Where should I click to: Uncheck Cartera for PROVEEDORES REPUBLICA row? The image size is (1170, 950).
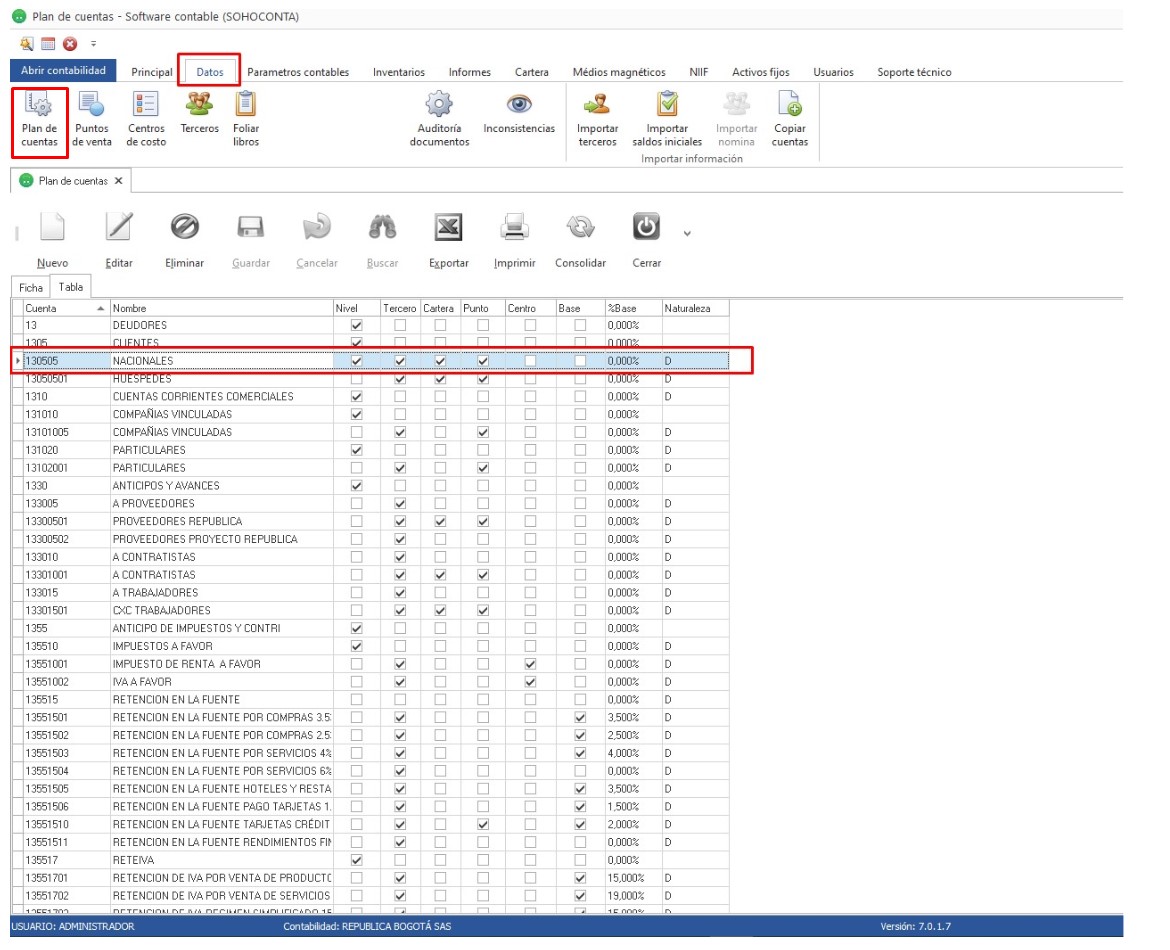tap(440, 522)
